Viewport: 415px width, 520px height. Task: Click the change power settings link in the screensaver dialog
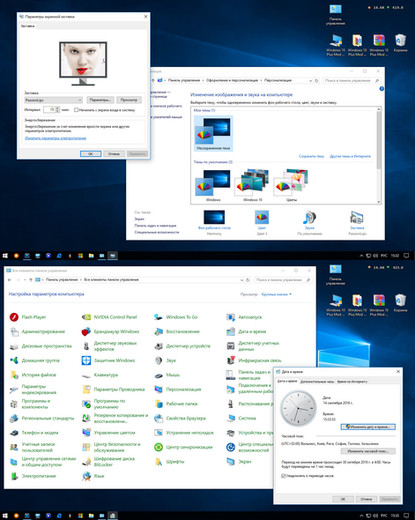(56, 138)
